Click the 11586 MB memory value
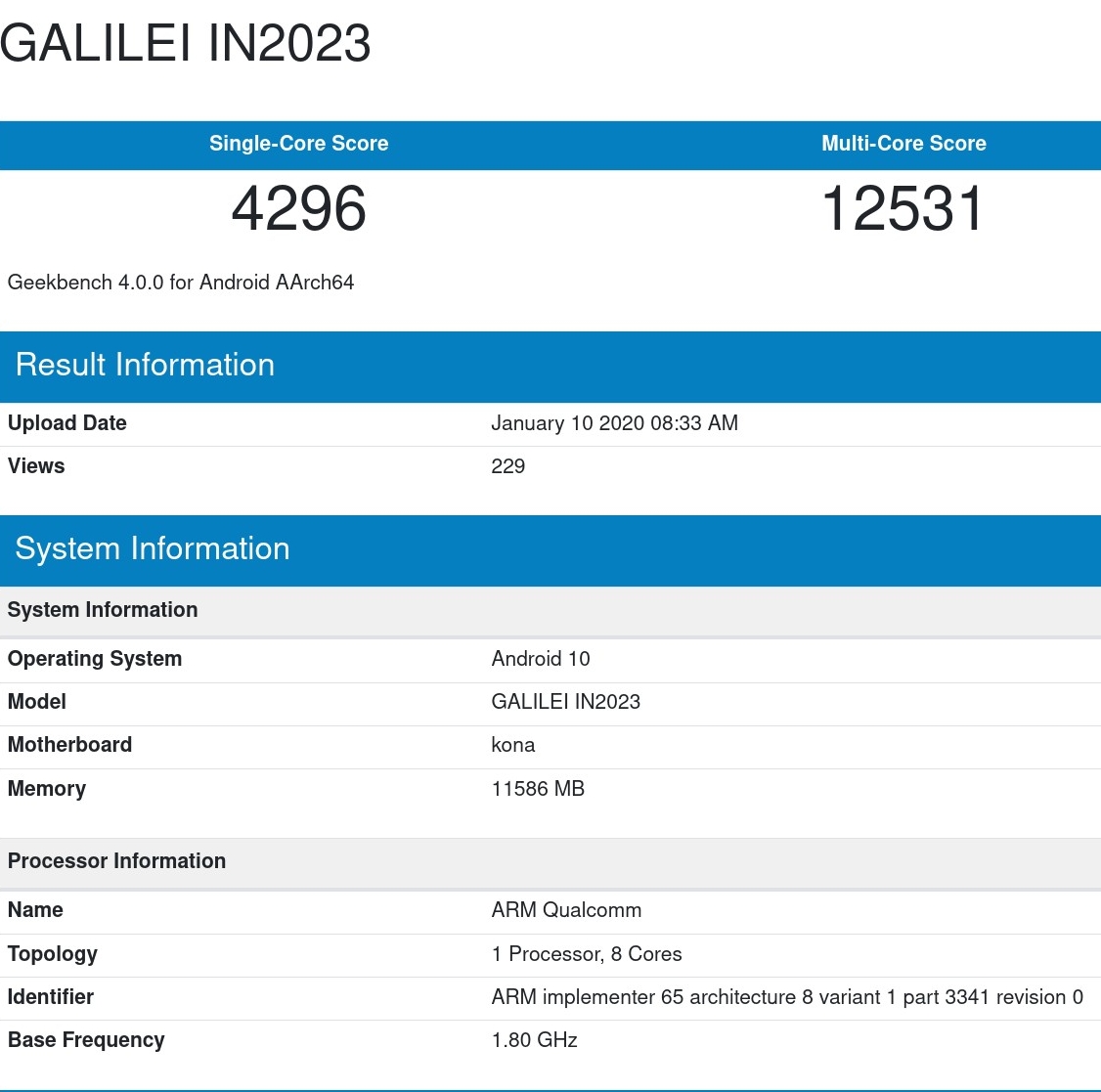 pyautogui.click(x=538, y=789)
